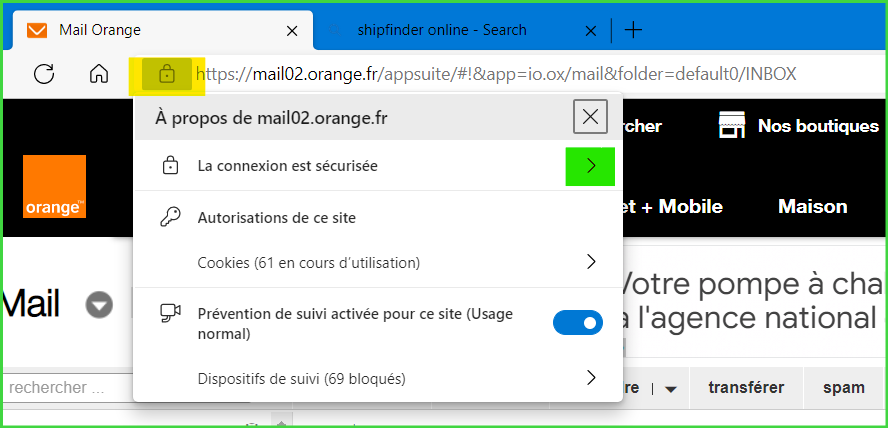This screenshot has width=888, height=428.
Task: Click the Nos boutiques store icon
Action: pyautogui.click(x=733, y=125)
